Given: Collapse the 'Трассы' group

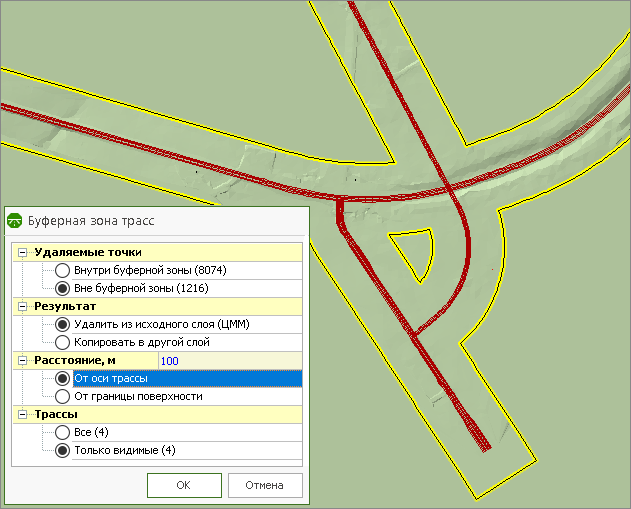Looking at the screenshot, I should point(23,414).
